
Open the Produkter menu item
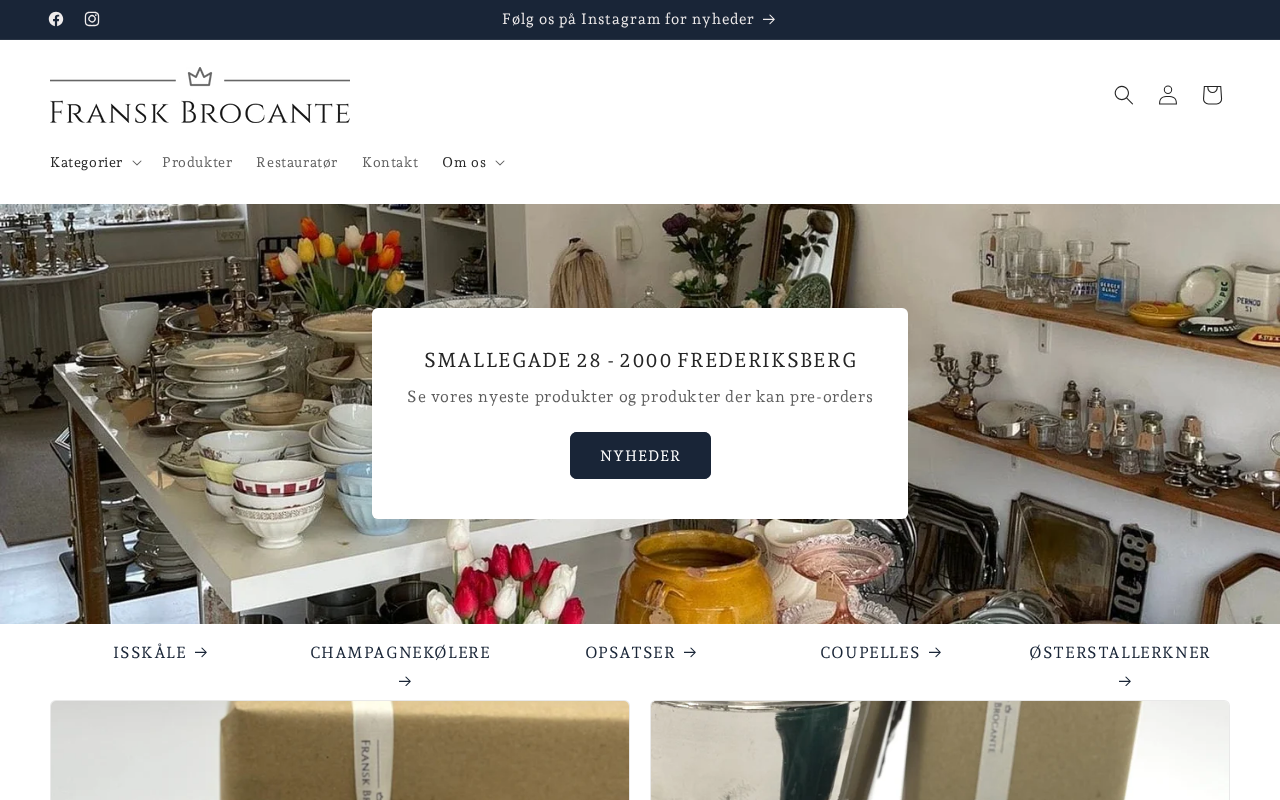pos(197,162)
